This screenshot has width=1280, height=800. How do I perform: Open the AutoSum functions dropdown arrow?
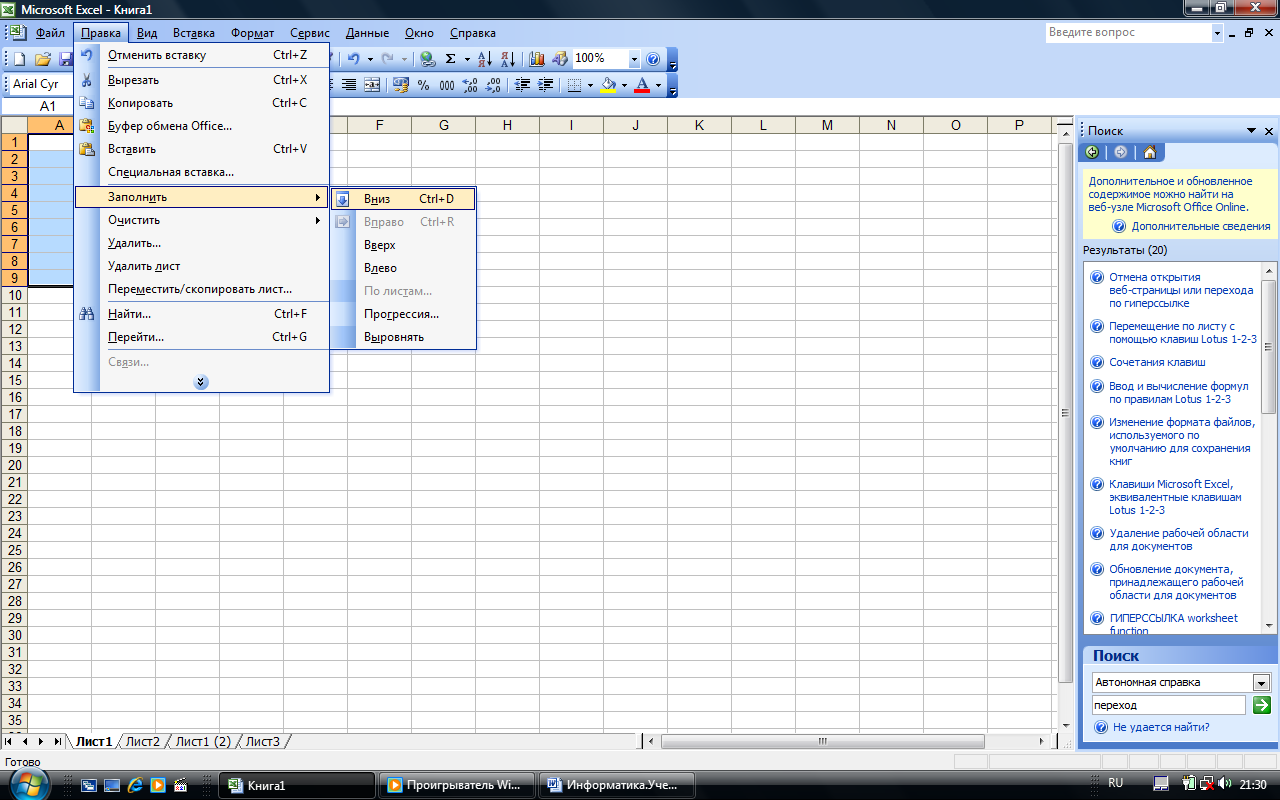coord(467,59)
